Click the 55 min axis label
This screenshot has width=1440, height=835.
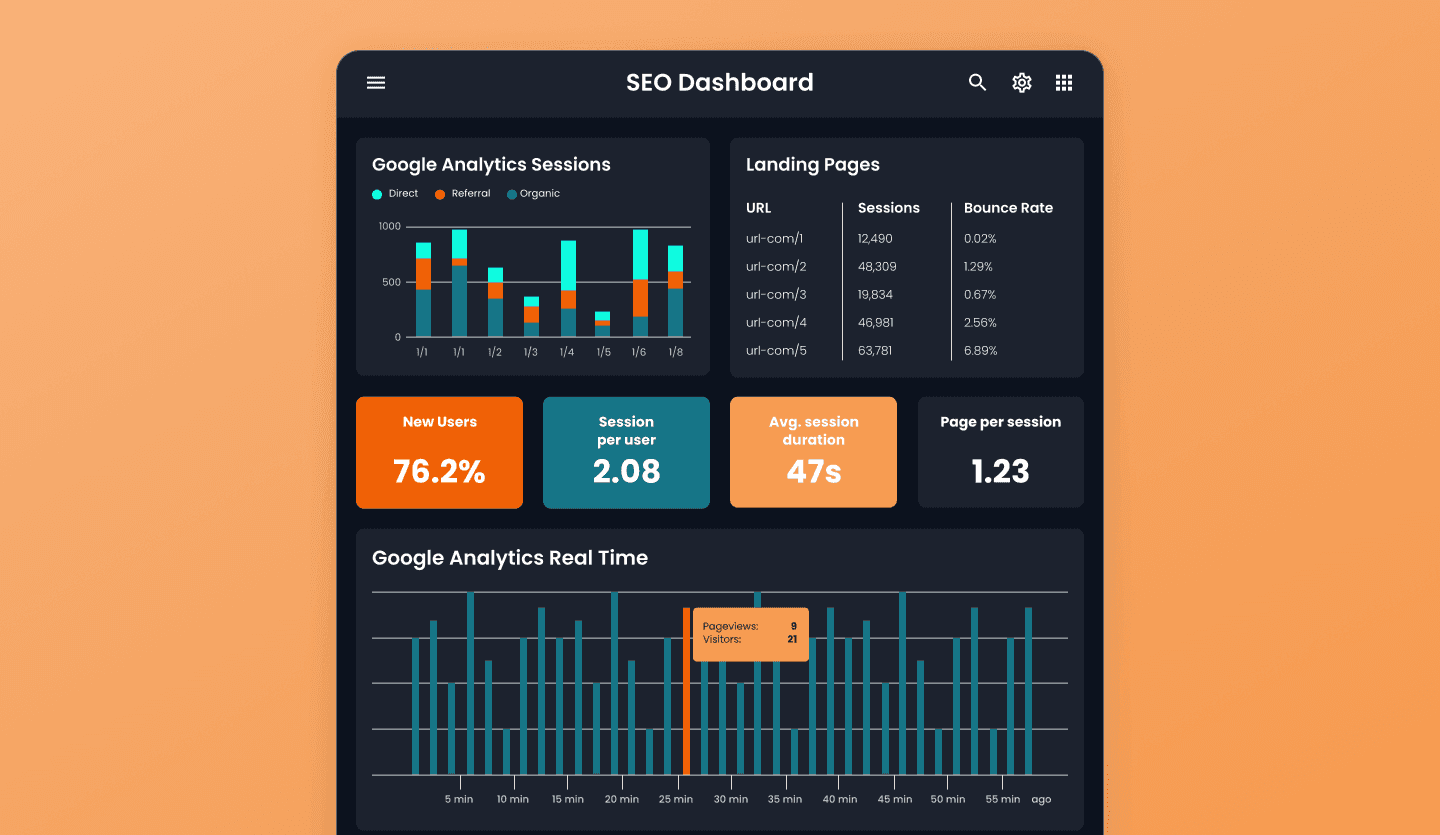pos(1003,799)
